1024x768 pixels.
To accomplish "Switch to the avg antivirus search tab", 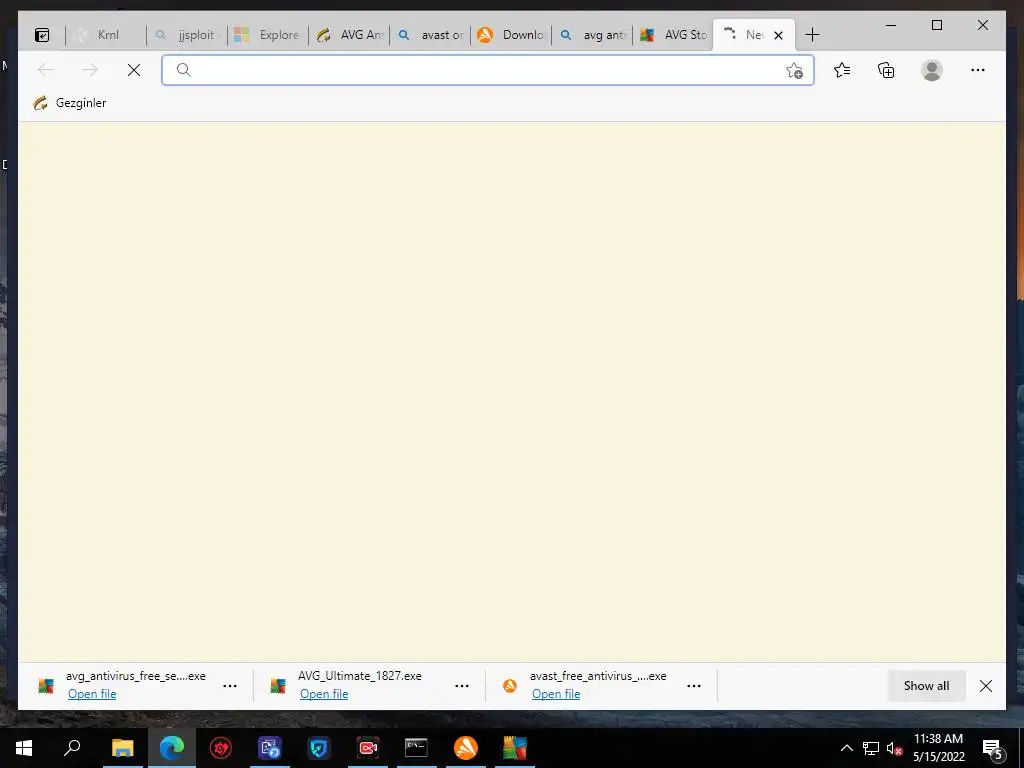I will [592, 35].
